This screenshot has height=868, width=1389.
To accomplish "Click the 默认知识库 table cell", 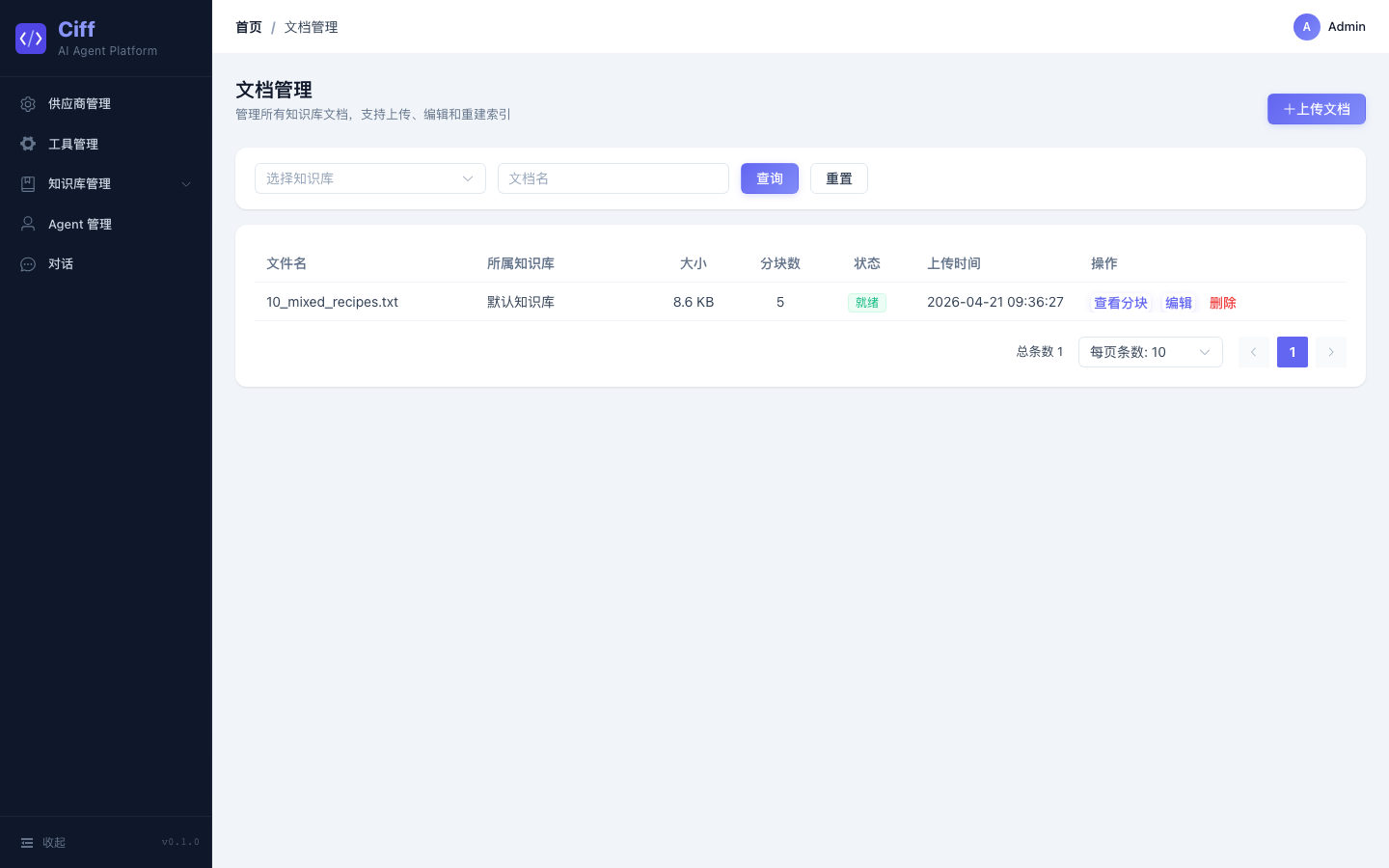I will click(521, 302).
